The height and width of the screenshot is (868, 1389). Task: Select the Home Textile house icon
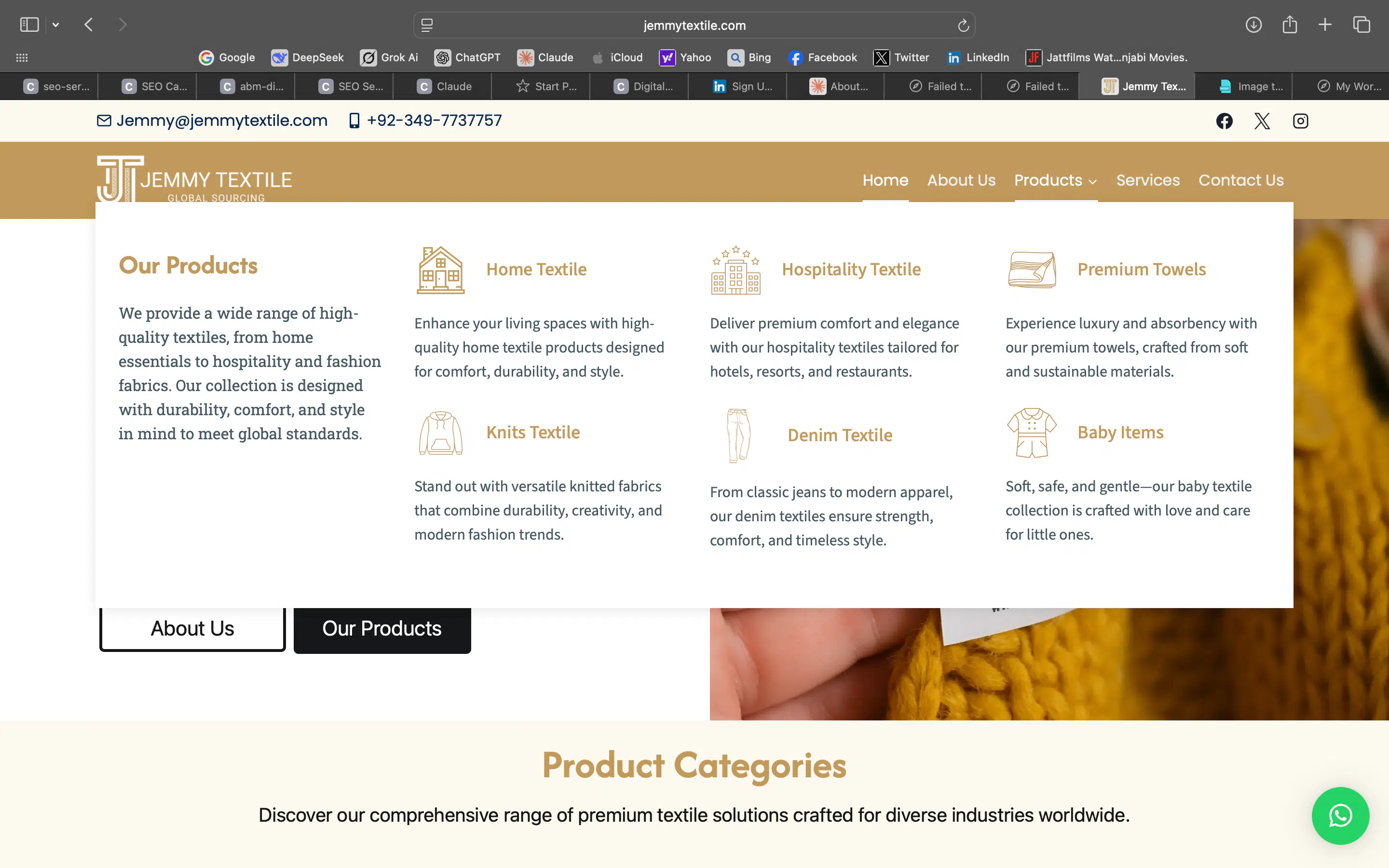pyautogui.click(x=440, y=269)
